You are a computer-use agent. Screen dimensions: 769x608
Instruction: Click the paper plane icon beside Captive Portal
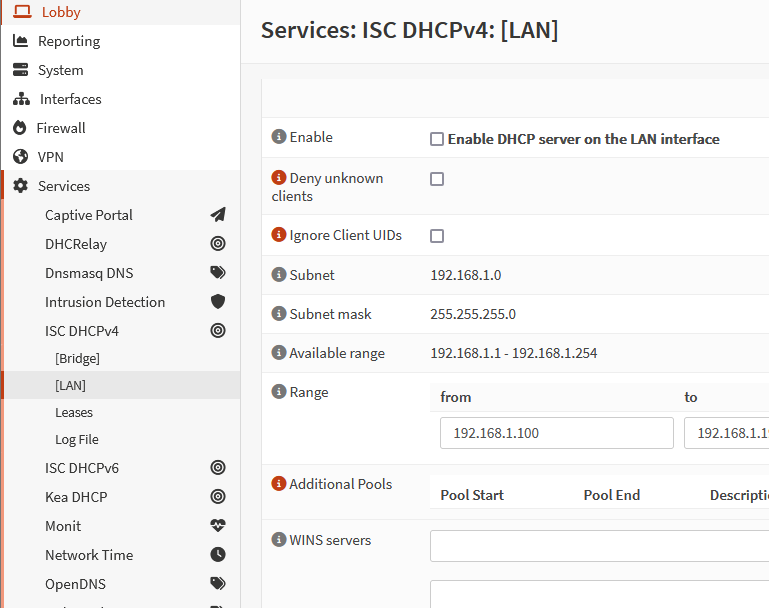coord(218,215)
